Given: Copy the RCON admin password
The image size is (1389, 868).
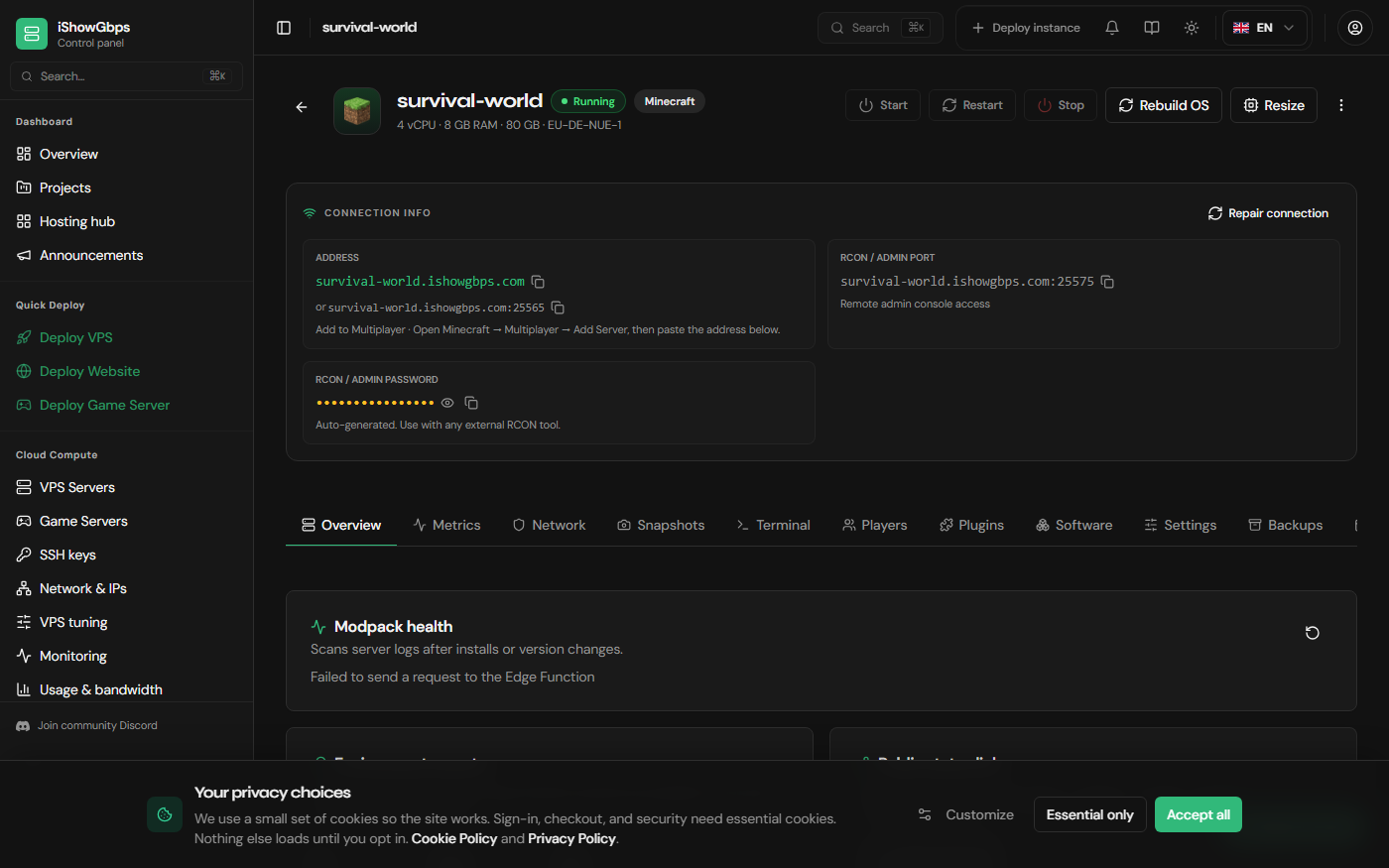Looking at the screenshot, I should pyautogui.click(x=471, y=403).
